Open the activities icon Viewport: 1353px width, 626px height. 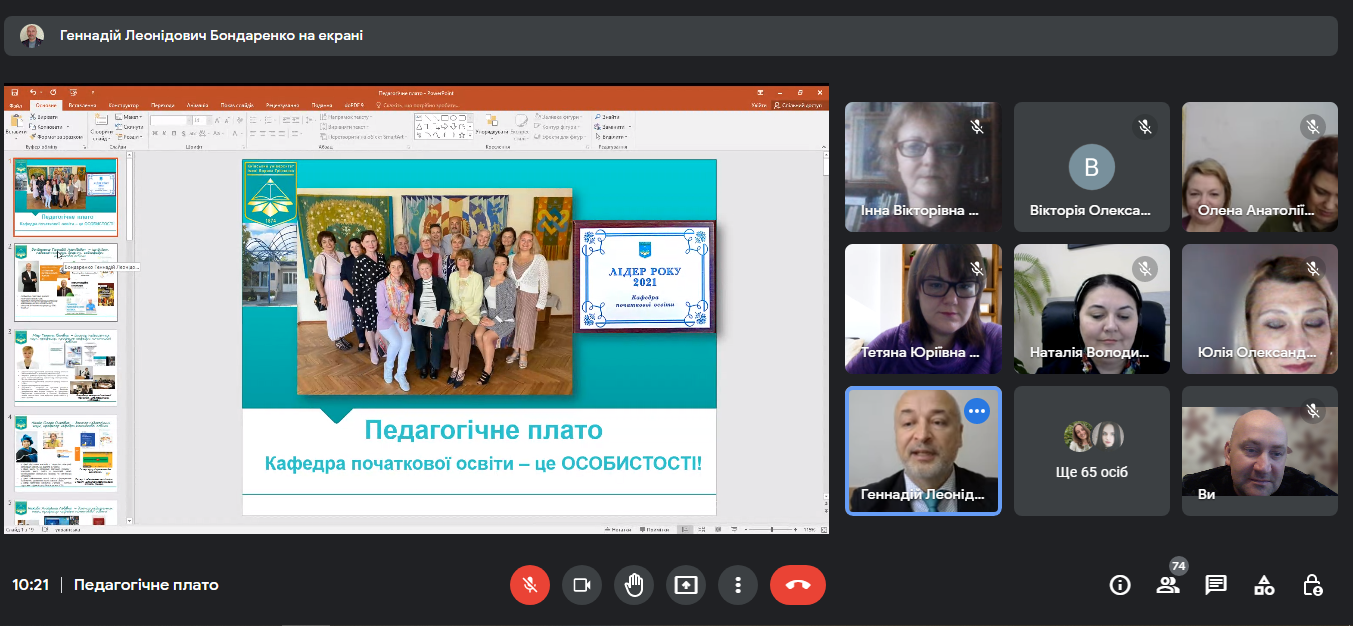pos(1264,585)
